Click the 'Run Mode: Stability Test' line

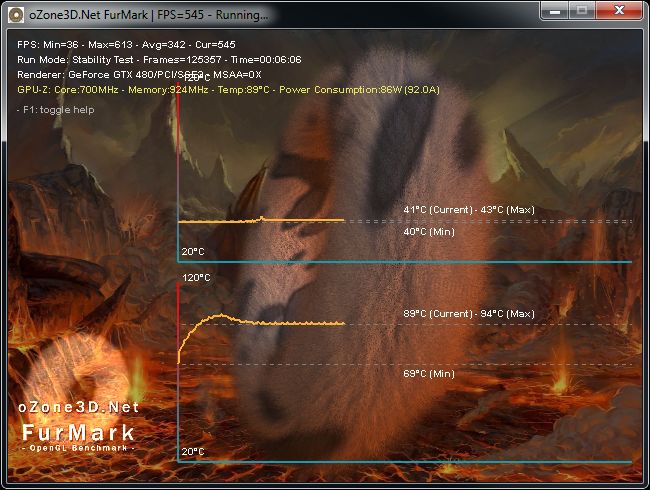pos(159,60)
